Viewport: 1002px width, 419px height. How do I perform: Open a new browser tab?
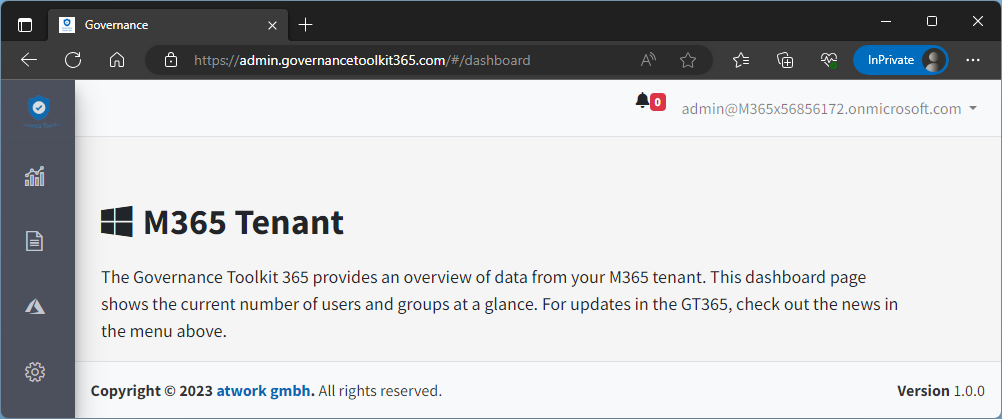click(306, 23)
